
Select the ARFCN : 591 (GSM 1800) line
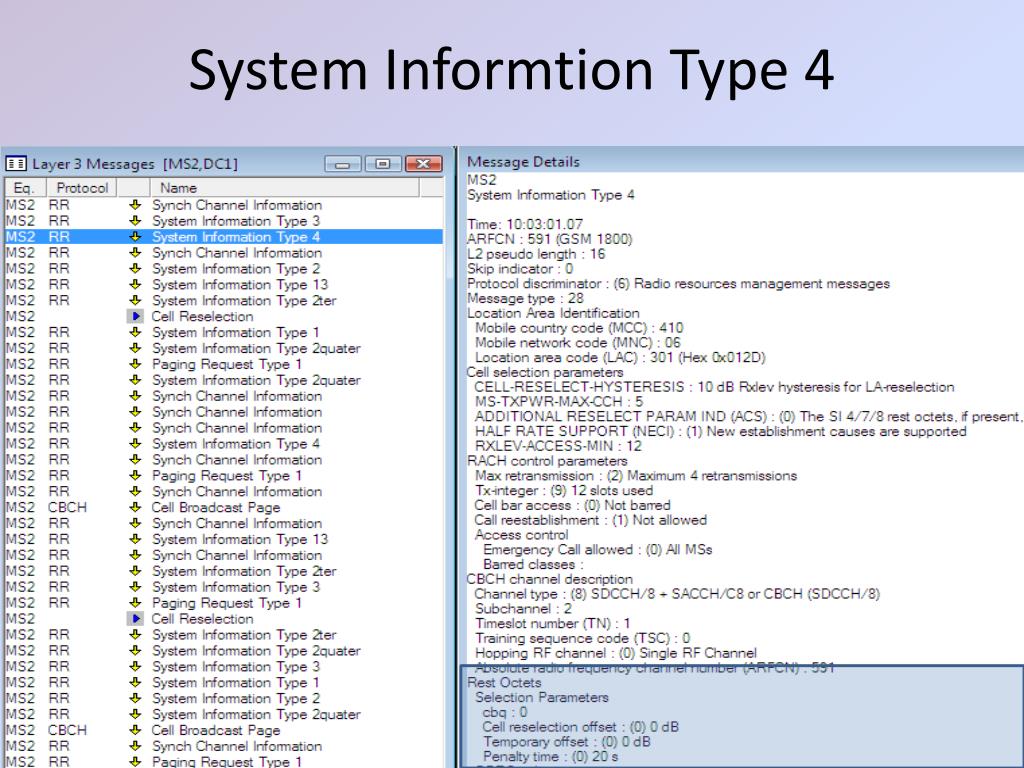click(x=550, y=239)
